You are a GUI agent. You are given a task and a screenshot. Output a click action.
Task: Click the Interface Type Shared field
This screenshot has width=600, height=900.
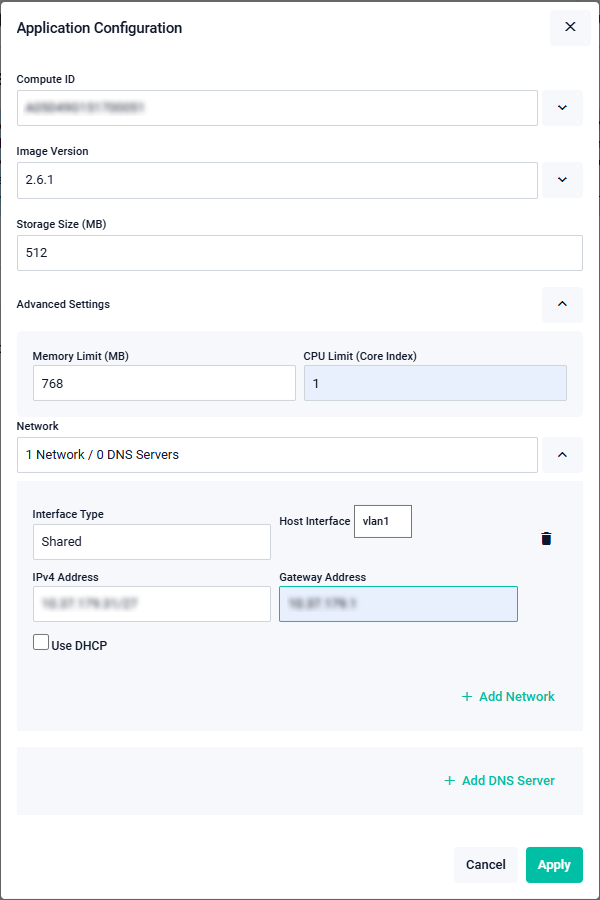(x=151, y=541)
